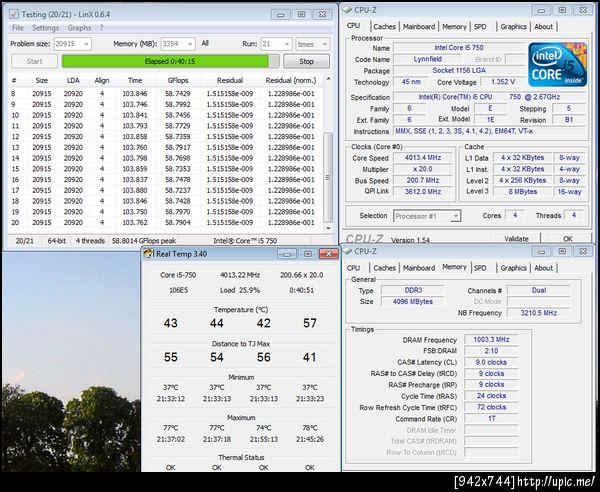Click the Intel Core i5 750 name field
Image resolution: width=600 pixels, height=492 pixels.
[x=459, y=48]
